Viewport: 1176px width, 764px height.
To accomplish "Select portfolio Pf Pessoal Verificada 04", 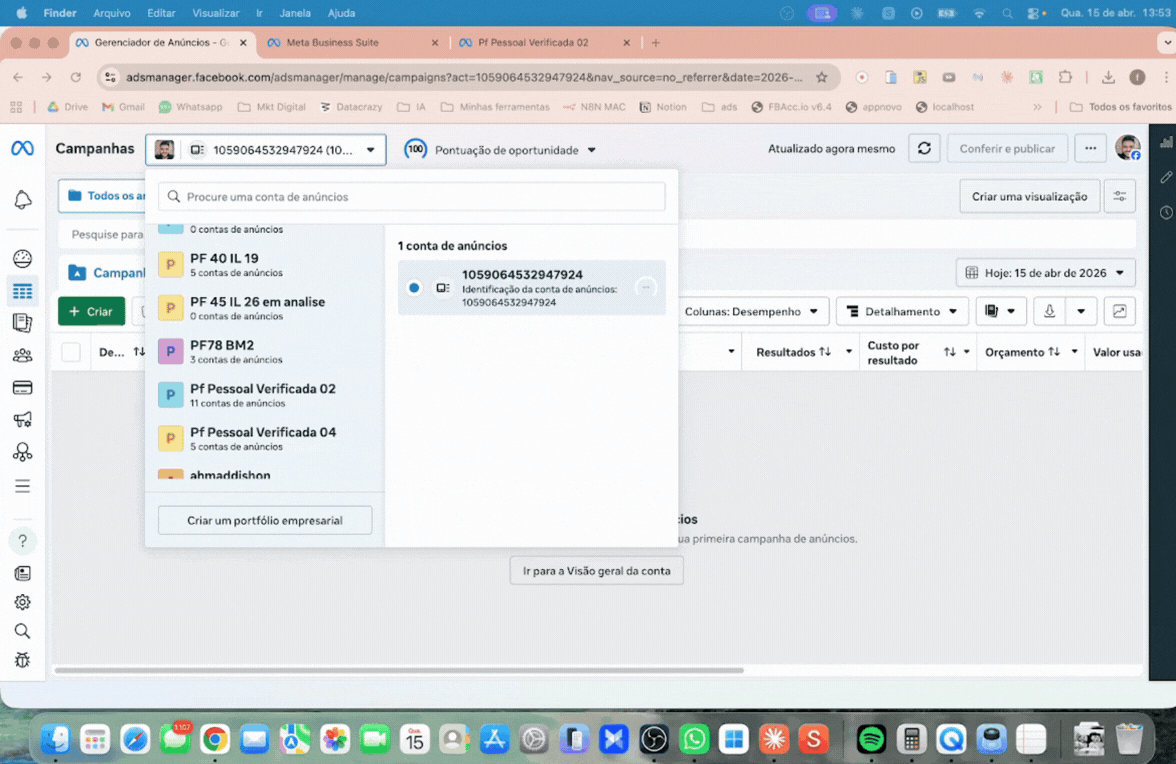I will (x=265, y=439).
